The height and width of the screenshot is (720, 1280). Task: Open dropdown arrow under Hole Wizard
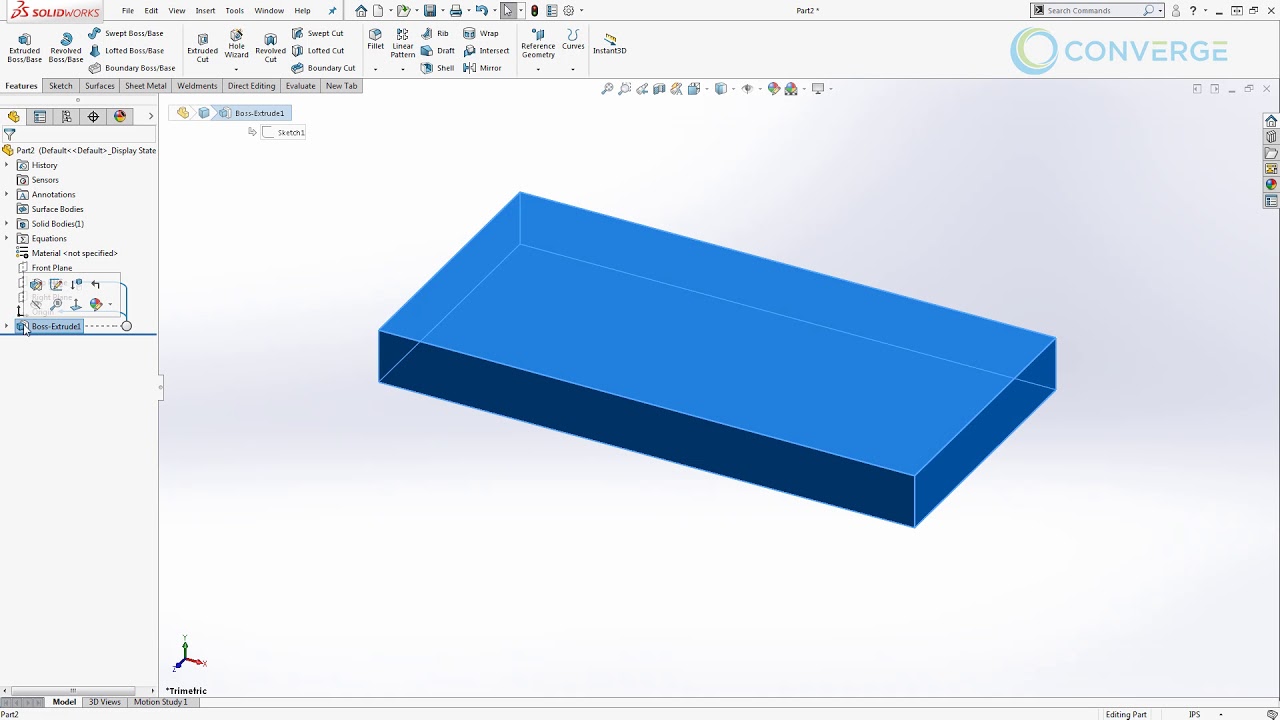[x=236, y=69]
